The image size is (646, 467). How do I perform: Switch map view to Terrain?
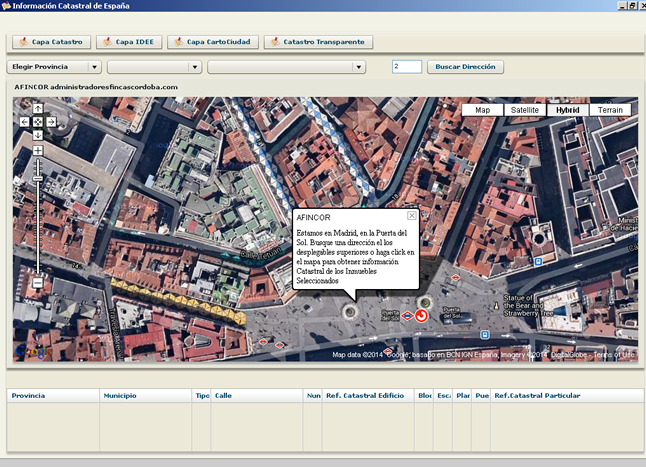tap(610, 110)
